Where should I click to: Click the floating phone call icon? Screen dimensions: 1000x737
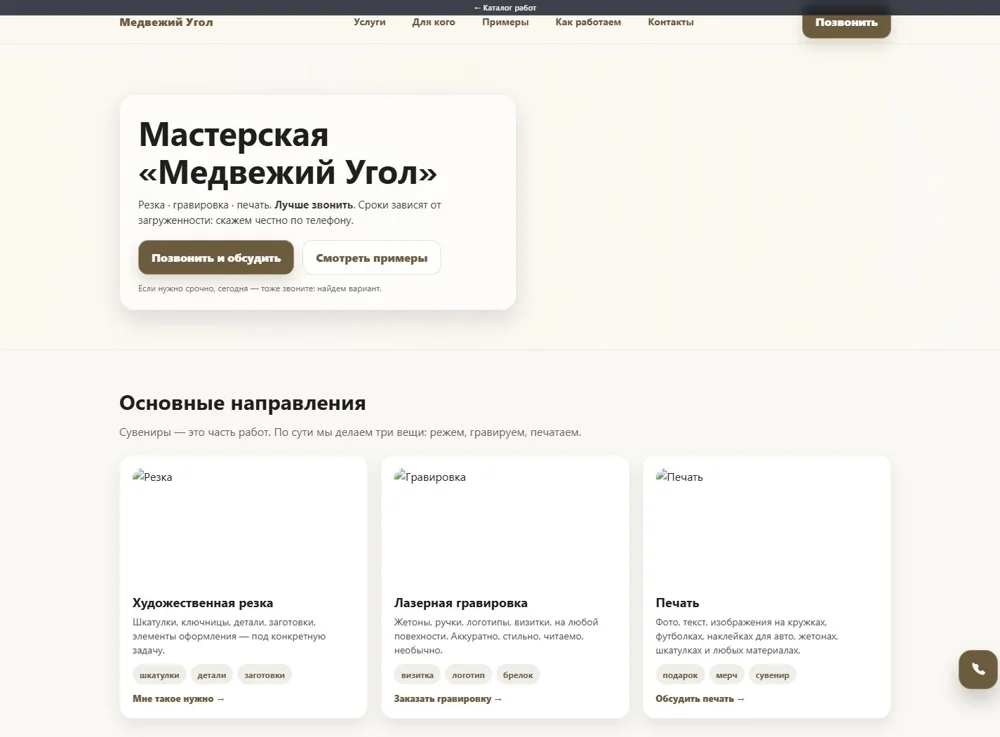[x=978, y=669]
